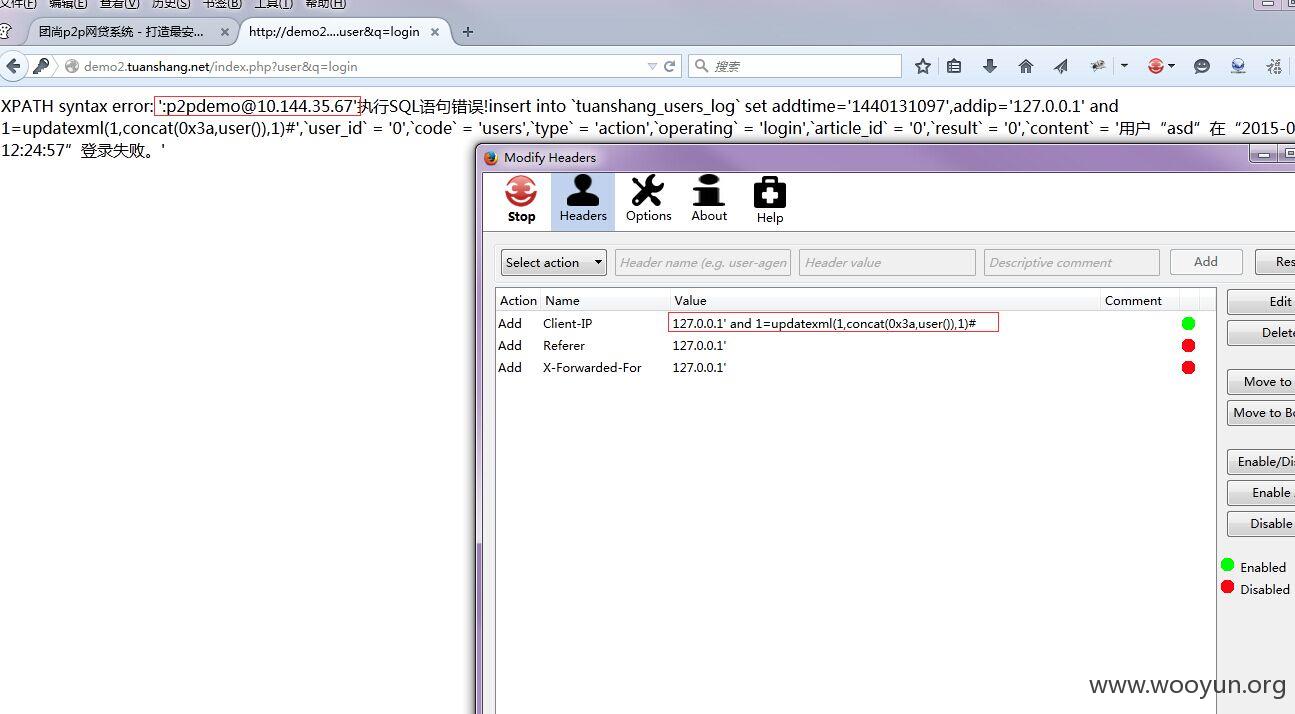
Task: Select the X-Forwarded-For header row name
Action: pos(592,367)
